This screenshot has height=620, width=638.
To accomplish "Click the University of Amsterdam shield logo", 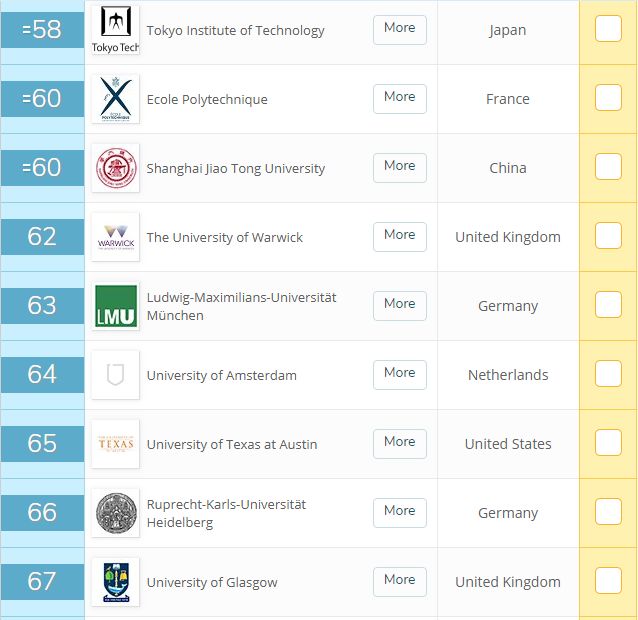I will (115, 375).
